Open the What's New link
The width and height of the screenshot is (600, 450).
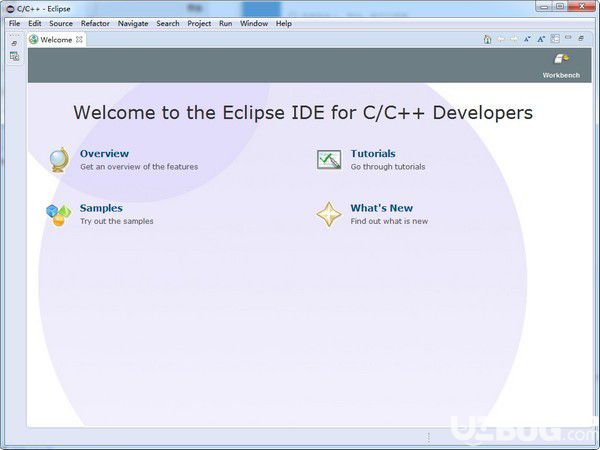coord(382,208)
